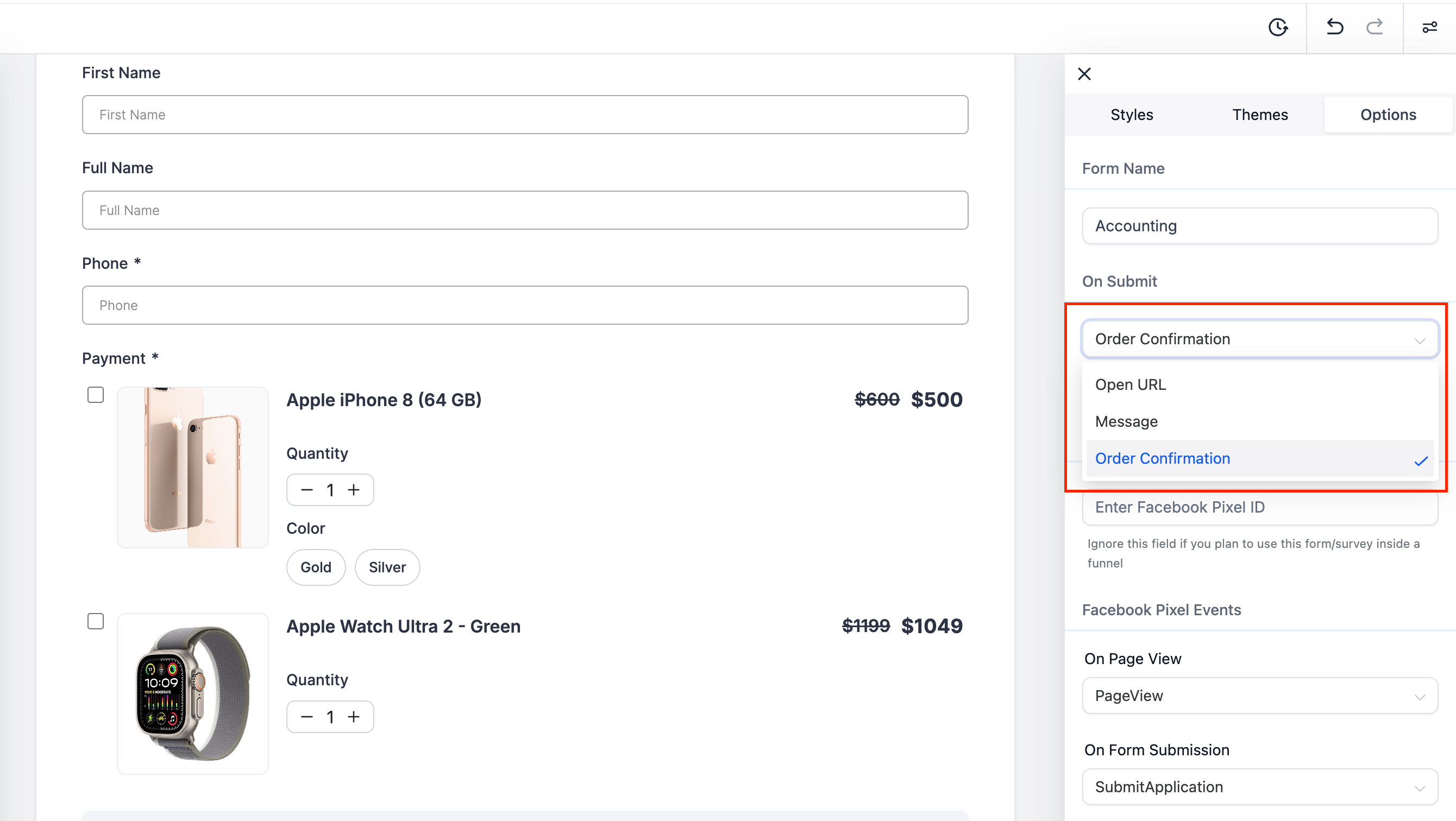The width and height of the screenshot is (1456, 821).
Task: Close the options side panel
Action: (1084, 74)
